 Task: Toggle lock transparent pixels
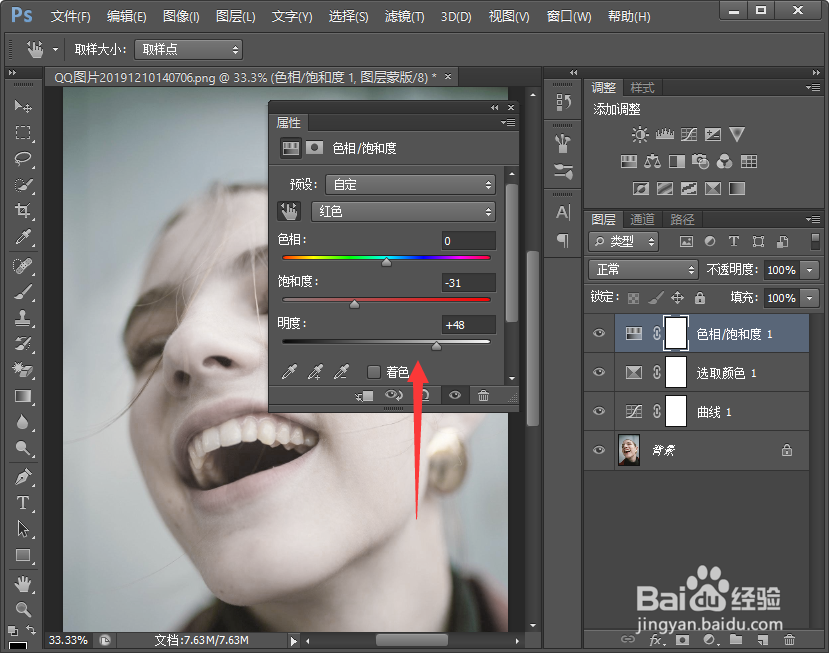click(633, 298)
